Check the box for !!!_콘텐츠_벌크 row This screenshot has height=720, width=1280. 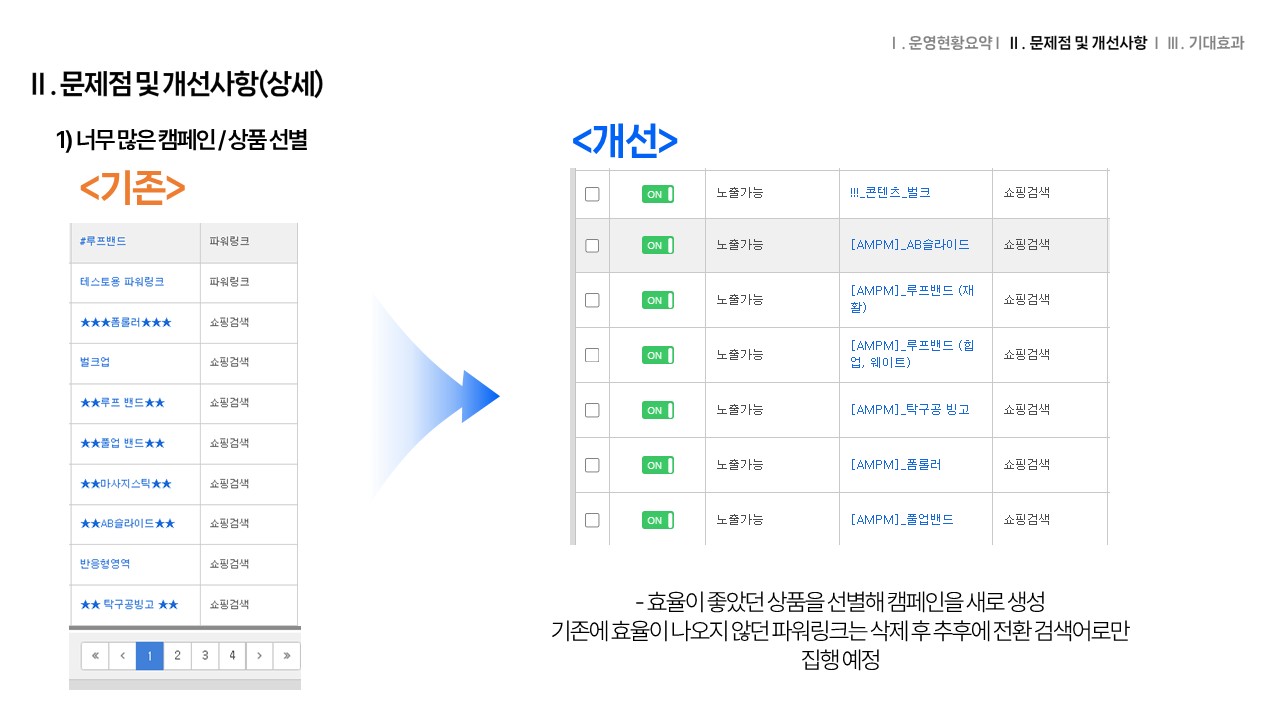[x=592, y=194]
